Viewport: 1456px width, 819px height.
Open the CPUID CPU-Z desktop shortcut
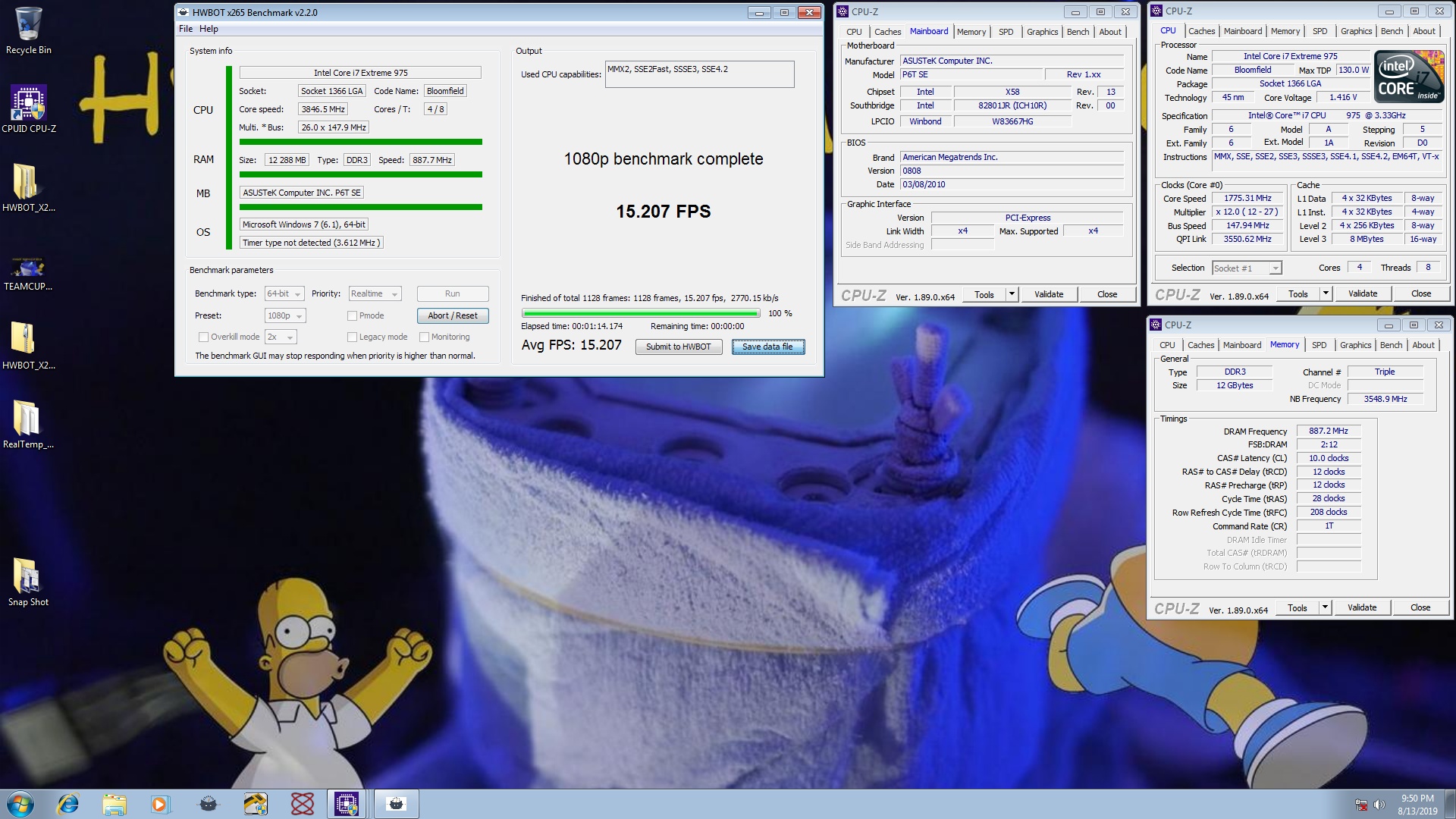(29, 109)
